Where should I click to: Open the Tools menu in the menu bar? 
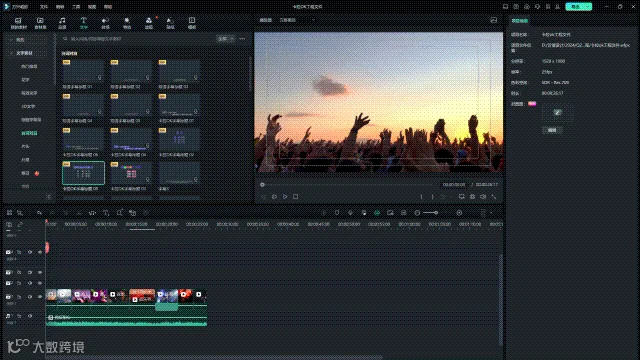(76, 7)
